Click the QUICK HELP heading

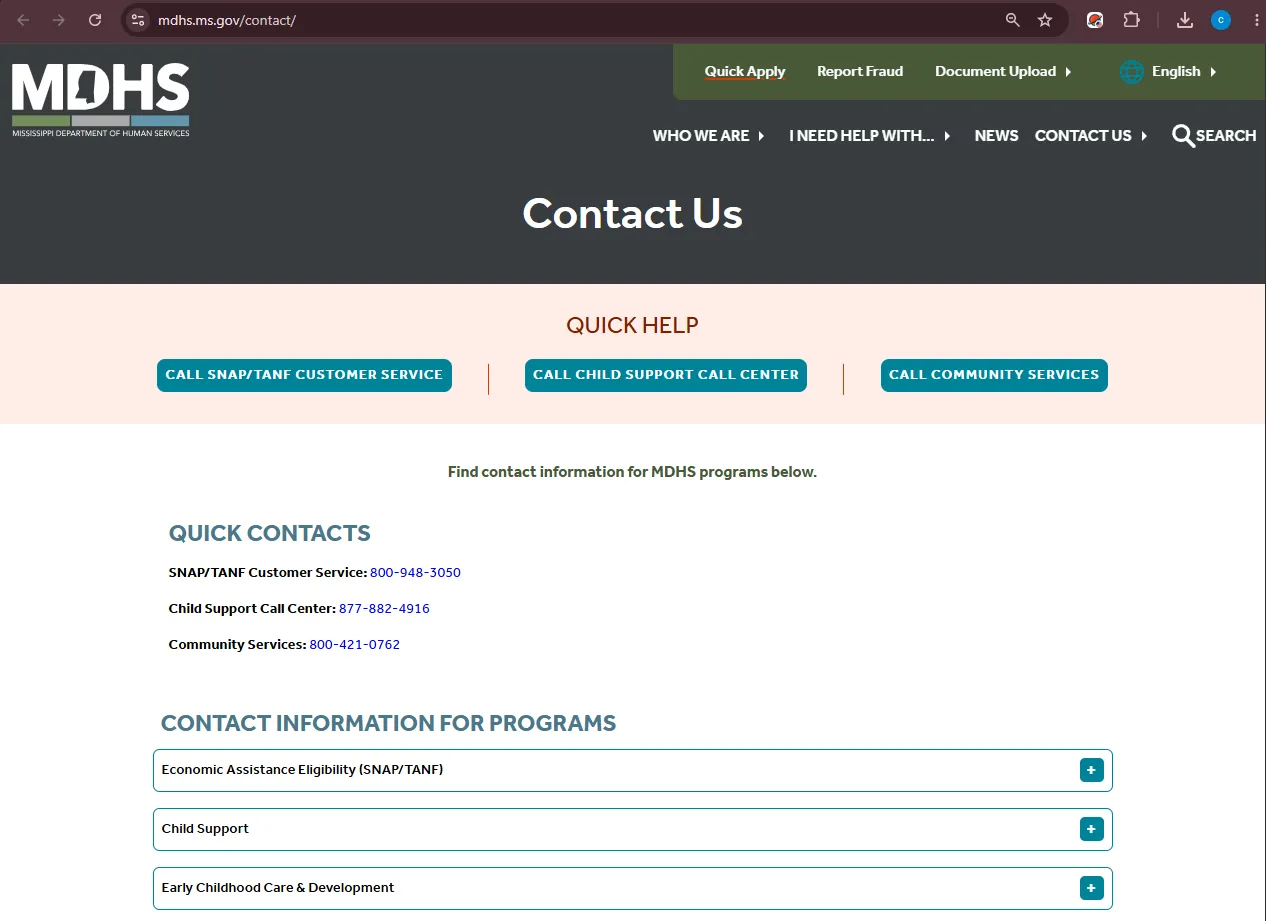tap(632, 325)
